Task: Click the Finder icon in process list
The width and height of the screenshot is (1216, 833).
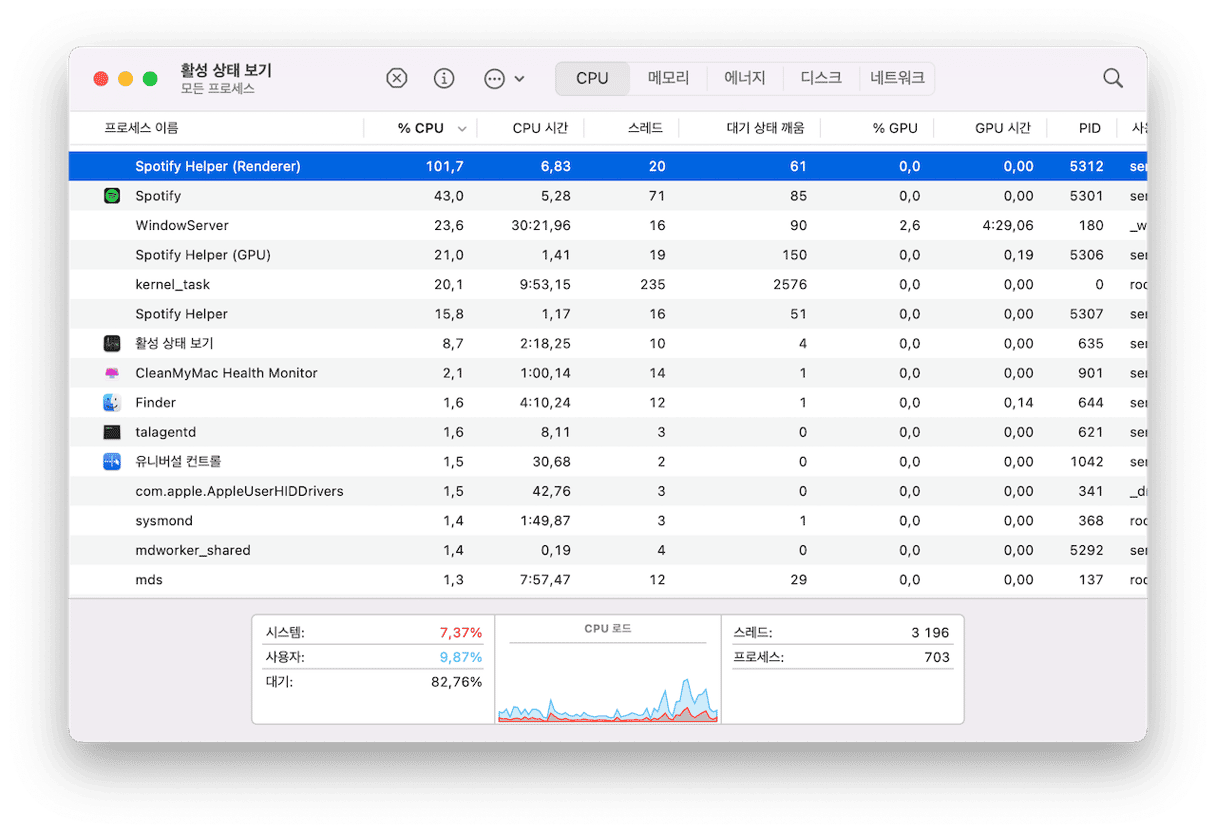Action: 112,403
